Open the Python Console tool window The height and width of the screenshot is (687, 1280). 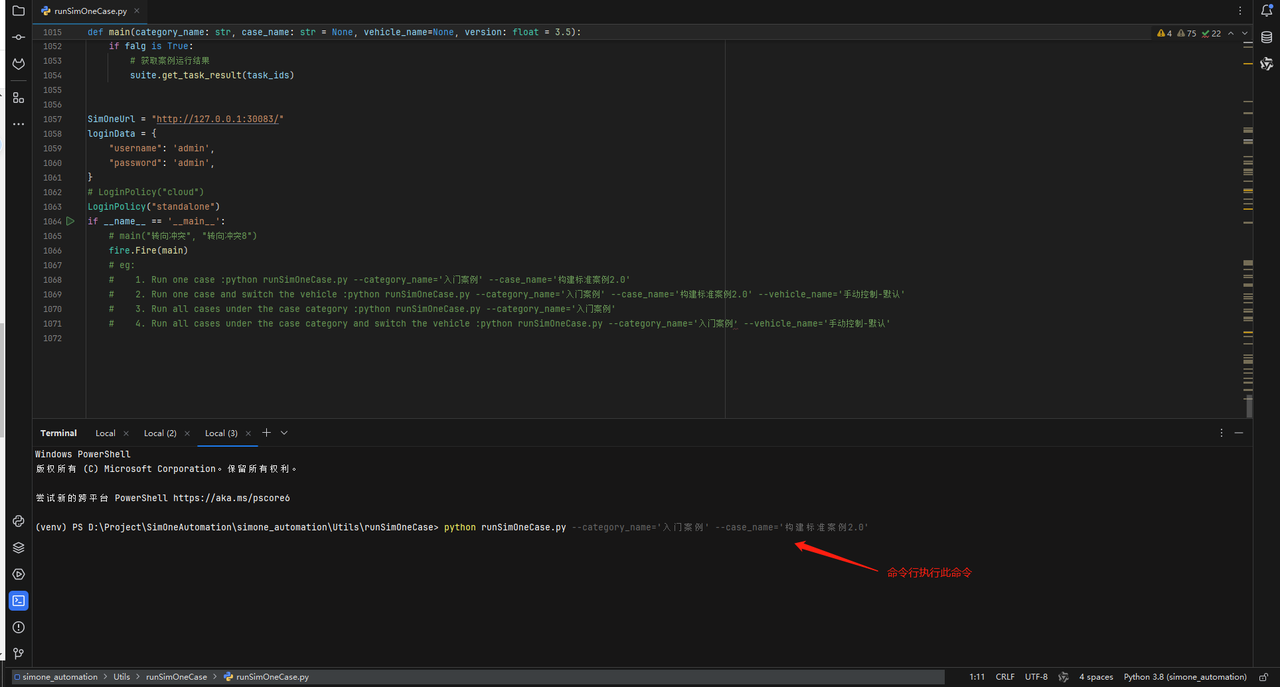pyautogui.click(x=18, y=521)
